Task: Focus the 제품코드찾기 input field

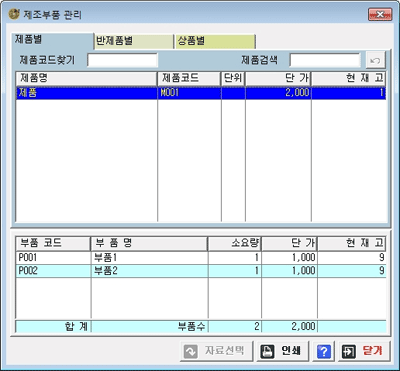Action: [x=122, y=60]
